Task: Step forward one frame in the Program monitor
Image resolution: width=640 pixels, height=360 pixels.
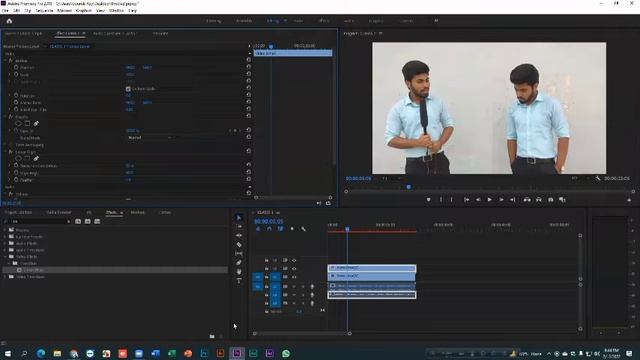Action: (x=501, y=200)
